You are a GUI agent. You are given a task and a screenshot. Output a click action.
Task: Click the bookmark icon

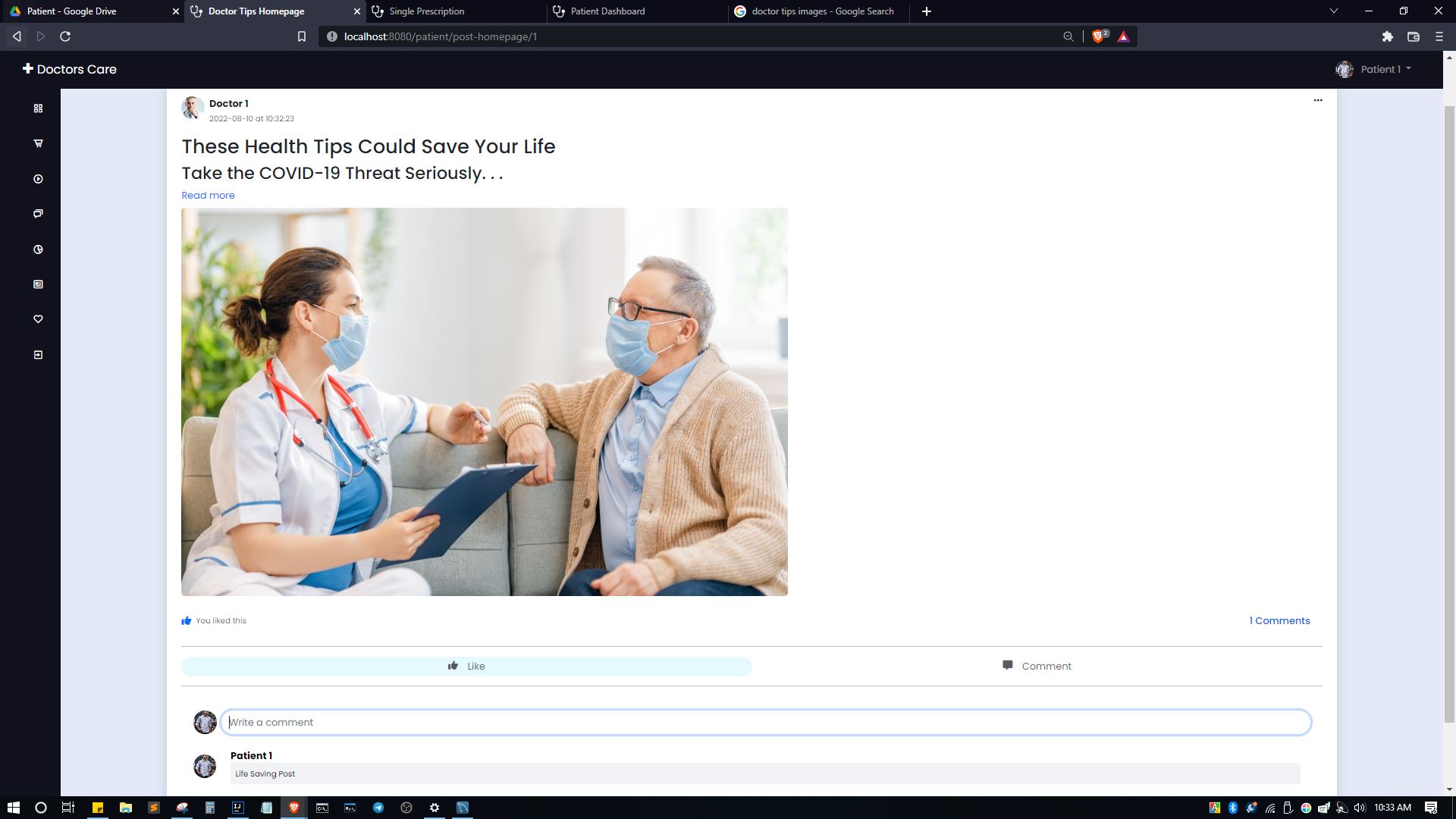(301, 36)
